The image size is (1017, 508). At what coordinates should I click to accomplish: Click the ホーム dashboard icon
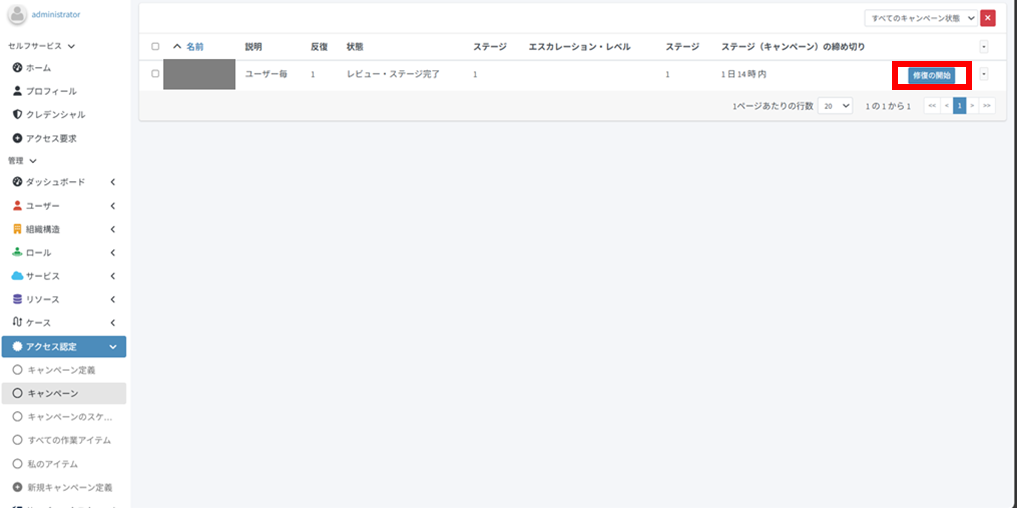(18, 67)
